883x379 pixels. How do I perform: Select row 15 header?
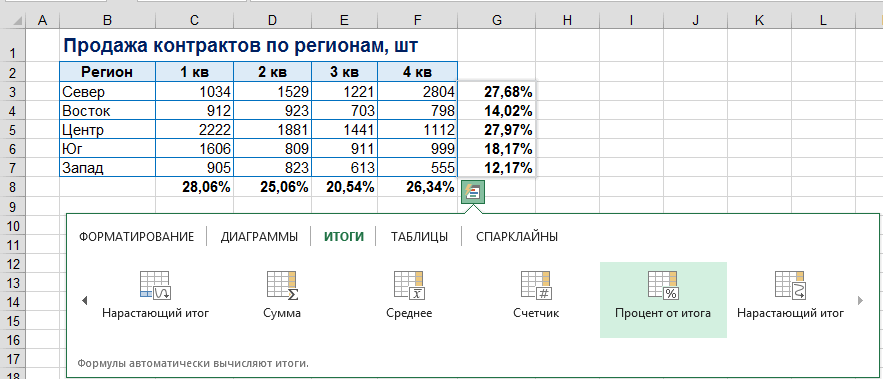pyautogui.click(x=13, y=321)
